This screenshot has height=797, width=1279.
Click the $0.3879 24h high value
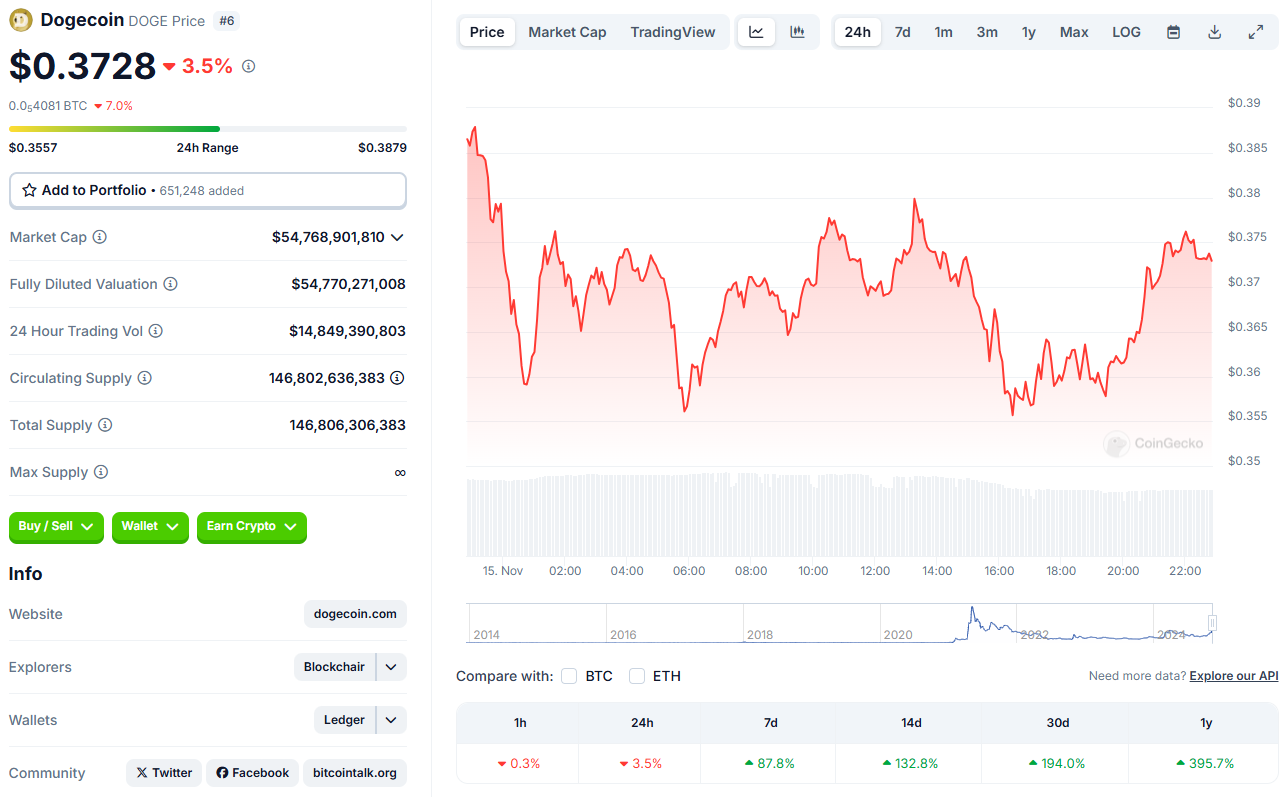coord(382,148)
